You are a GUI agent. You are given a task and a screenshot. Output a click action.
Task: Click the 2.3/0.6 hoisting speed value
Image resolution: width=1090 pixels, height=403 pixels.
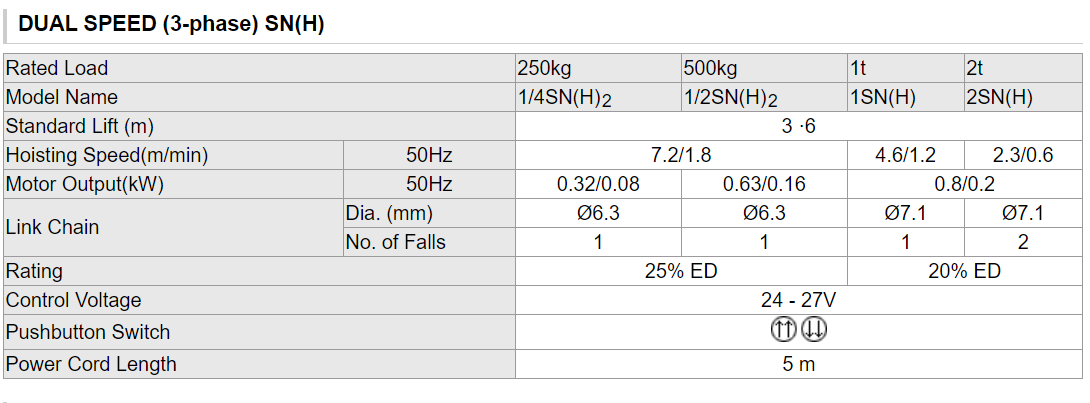[x=1022, y=156]
